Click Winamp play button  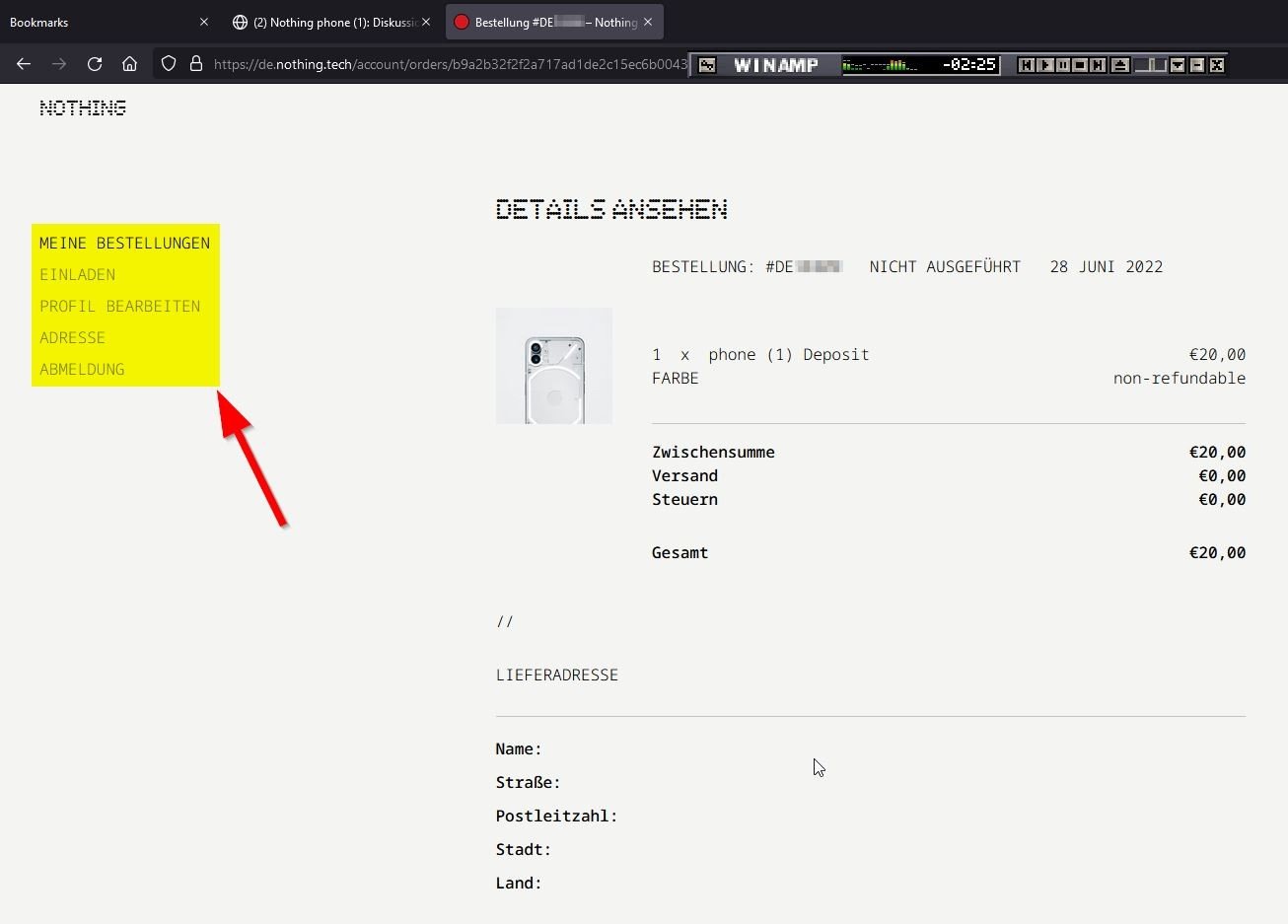tap(1044, 65)
